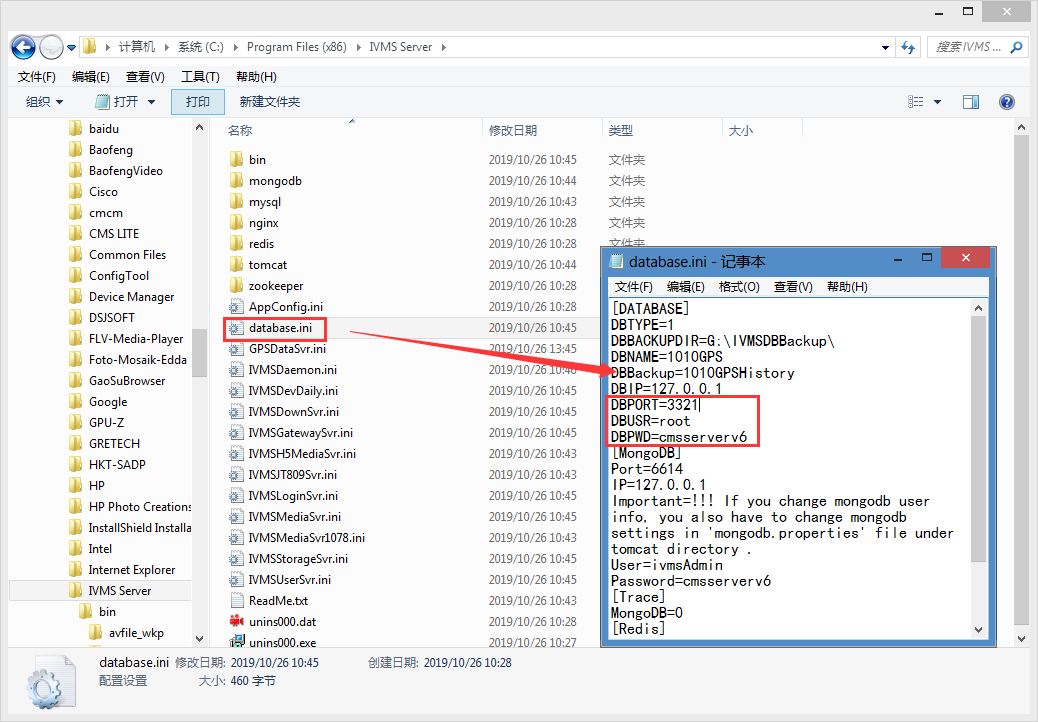Image resolution: width=1038 pixels, height=722 pixels.
Task: Click Notepad scrollbar up arrow
Action: (x=978, y=308)
